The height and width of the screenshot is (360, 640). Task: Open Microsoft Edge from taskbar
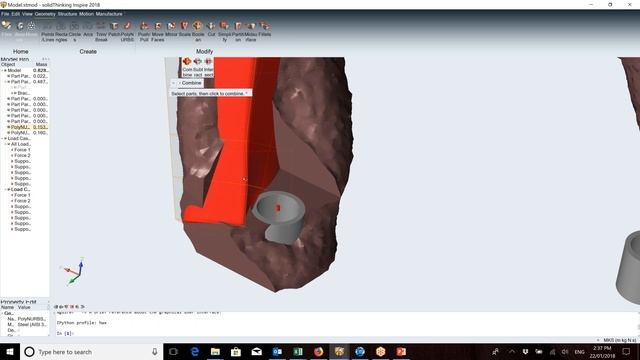(195, 352)
